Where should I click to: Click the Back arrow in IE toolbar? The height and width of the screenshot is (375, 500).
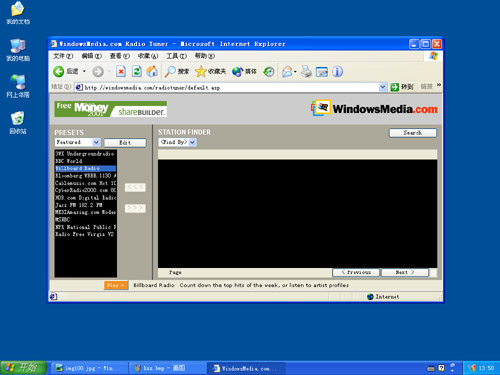tap(59, 71)
